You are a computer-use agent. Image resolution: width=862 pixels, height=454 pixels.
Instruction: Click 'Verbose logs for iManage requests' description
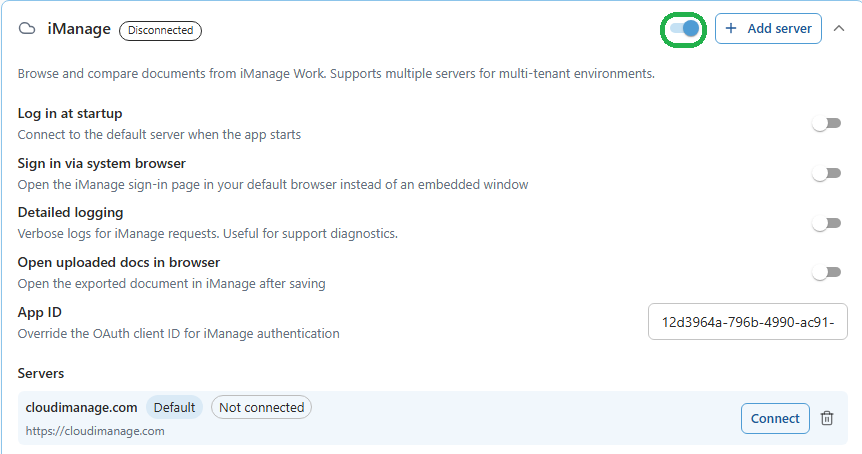point(208,234)
